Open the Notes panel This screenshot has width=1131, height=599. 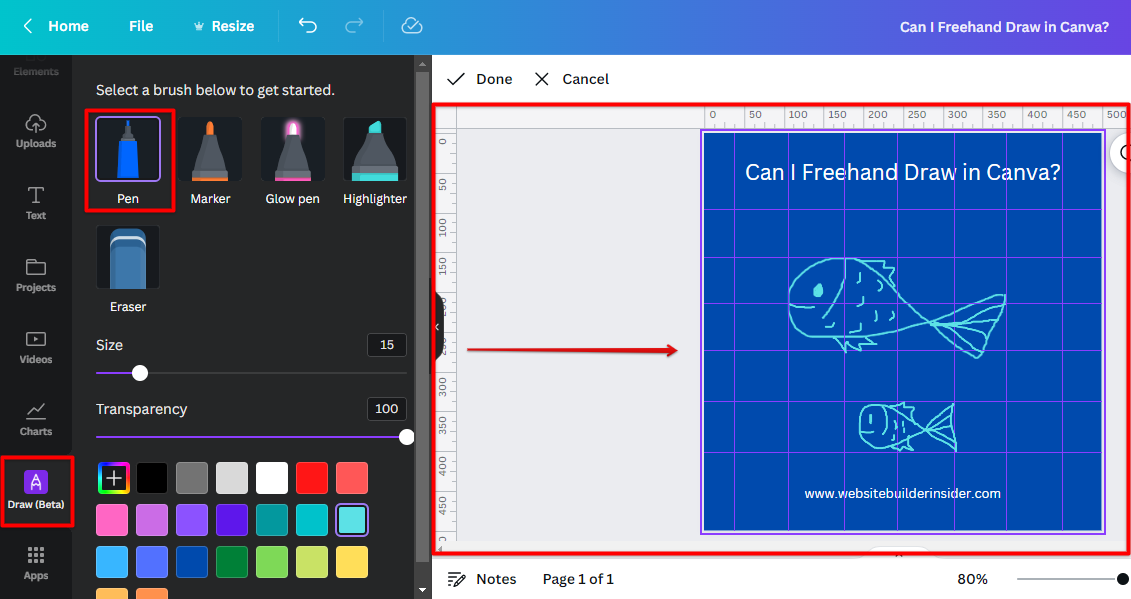(x=482, y=579)
